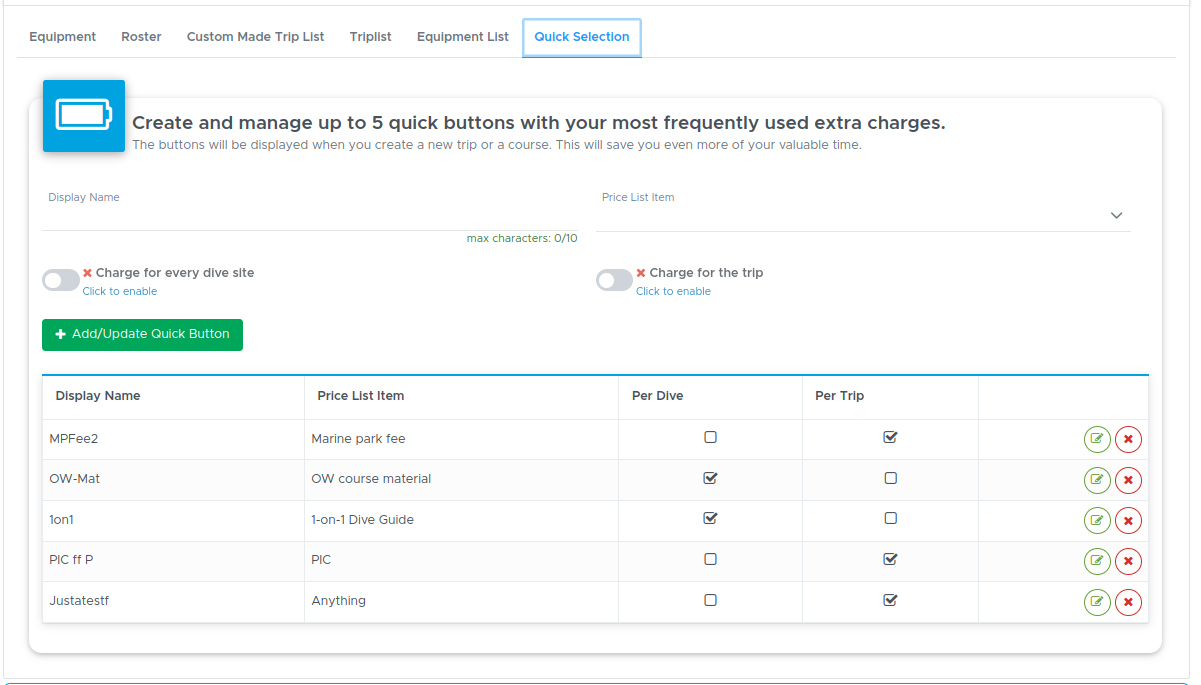Click the 1-on-1 Dive Guide cell
Image resolution: width=1201 pixels, height=685 pixels.
click(461, 520)
